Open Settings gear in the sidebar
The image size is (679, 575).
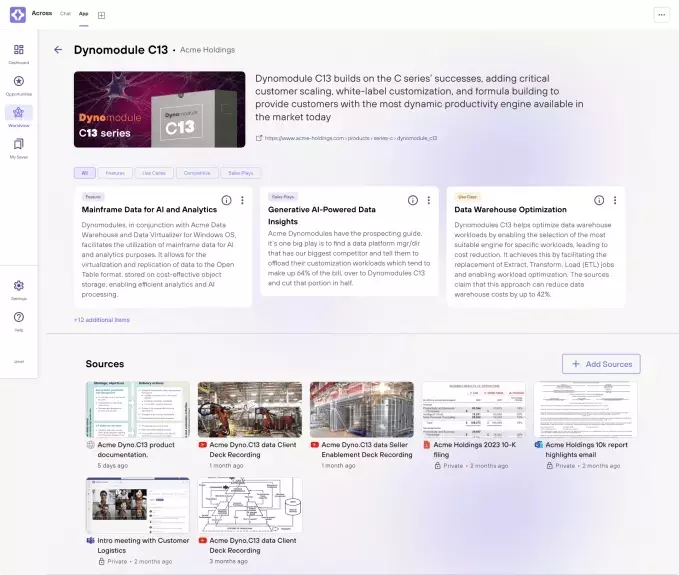click(x=19, y=286)
